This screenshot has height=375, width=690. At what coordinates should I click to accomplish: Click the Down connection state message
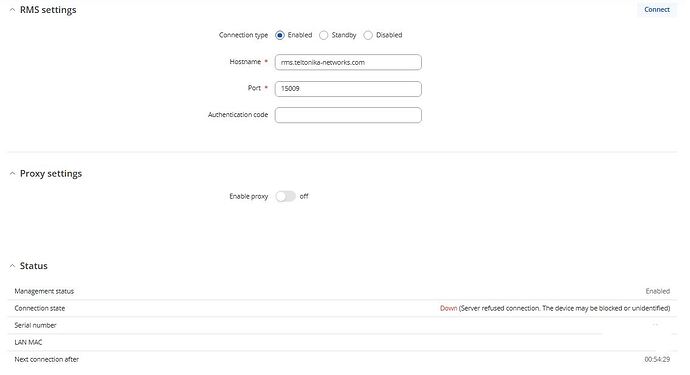coord(555,308)
